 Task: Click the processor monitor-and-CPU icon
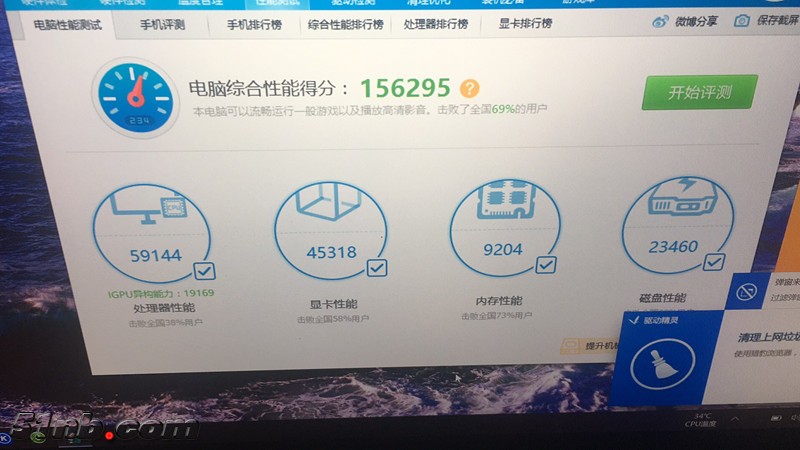click(149, 209)
